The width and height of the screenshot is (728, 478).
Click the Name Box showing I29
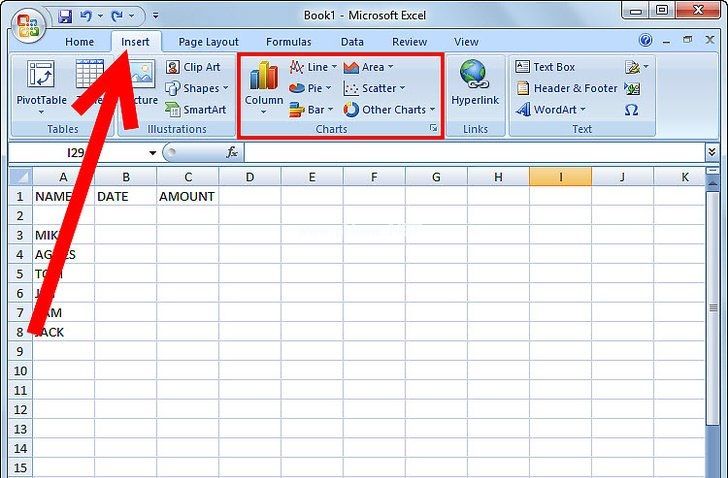[80, 152]
